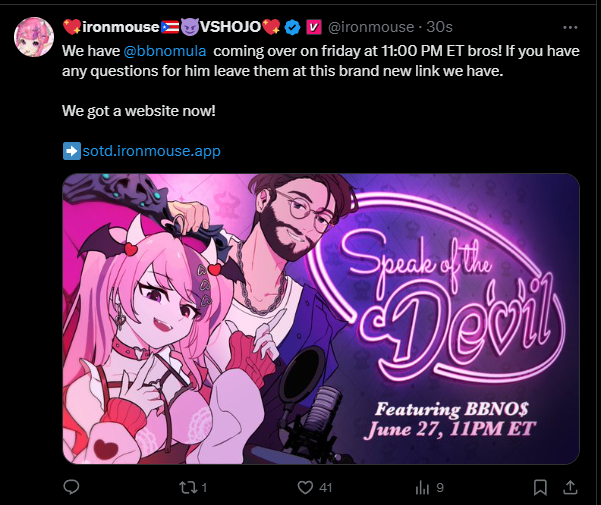601x505 pixels.
Task: Click the VShojo affiliate badge
Action: [x=314, y=27]
